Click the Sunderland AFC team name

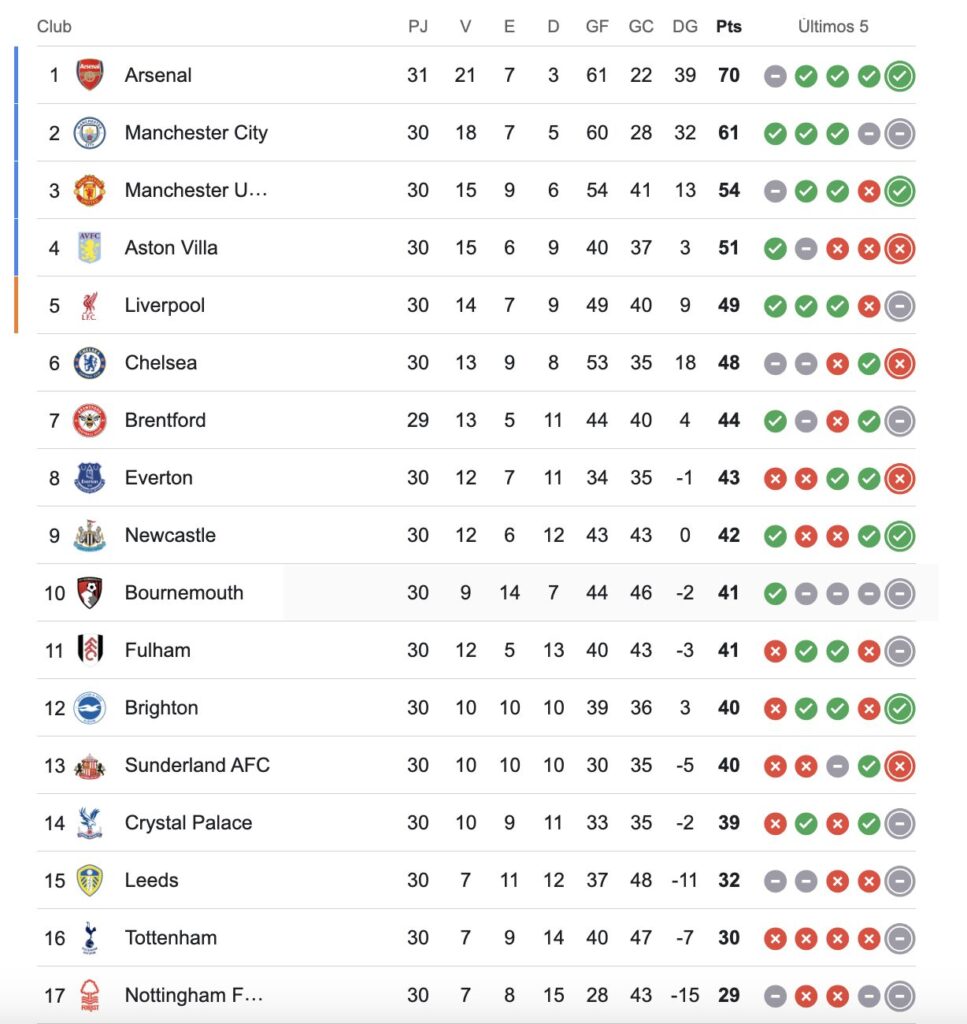point(197,765)
